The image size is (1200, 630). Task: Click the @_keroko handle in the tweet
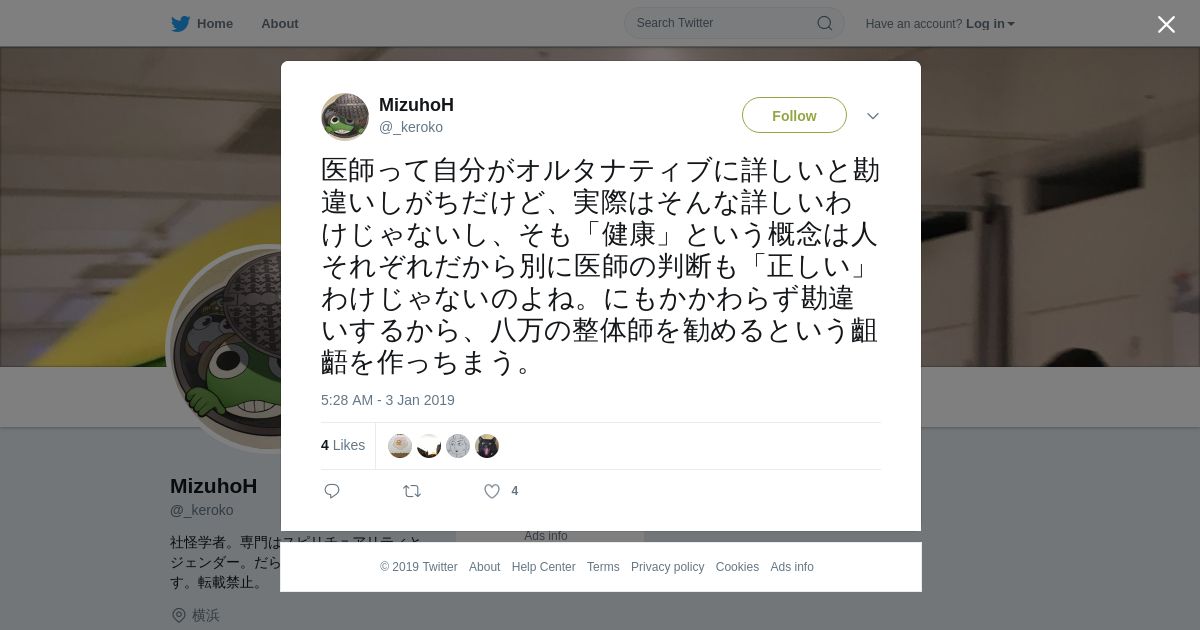(x=411, y=127)
